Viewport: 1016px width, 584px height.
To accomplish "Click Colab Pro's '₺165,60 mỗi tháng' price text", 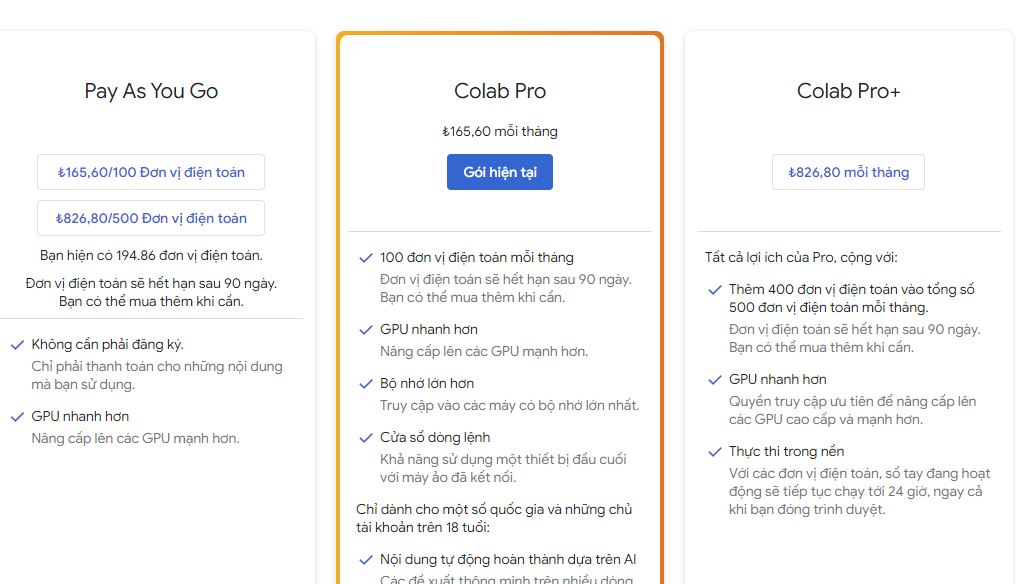I will tap(500, 132).
